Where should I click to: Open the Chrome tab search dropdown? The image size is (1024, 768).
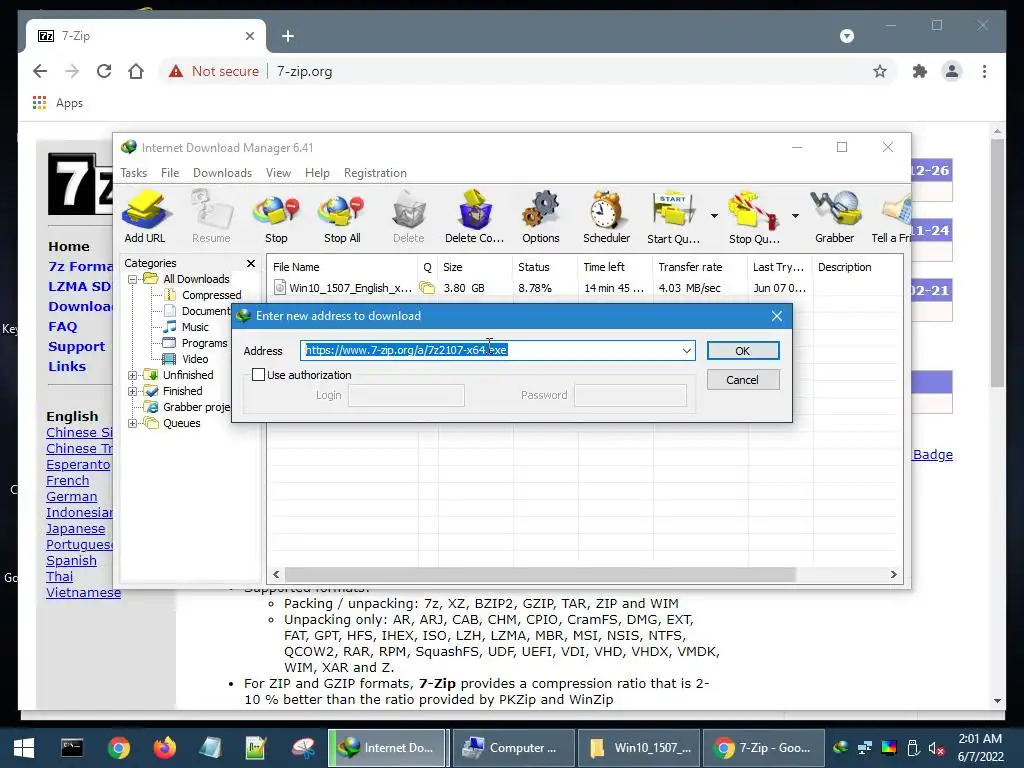coord(846,36)
